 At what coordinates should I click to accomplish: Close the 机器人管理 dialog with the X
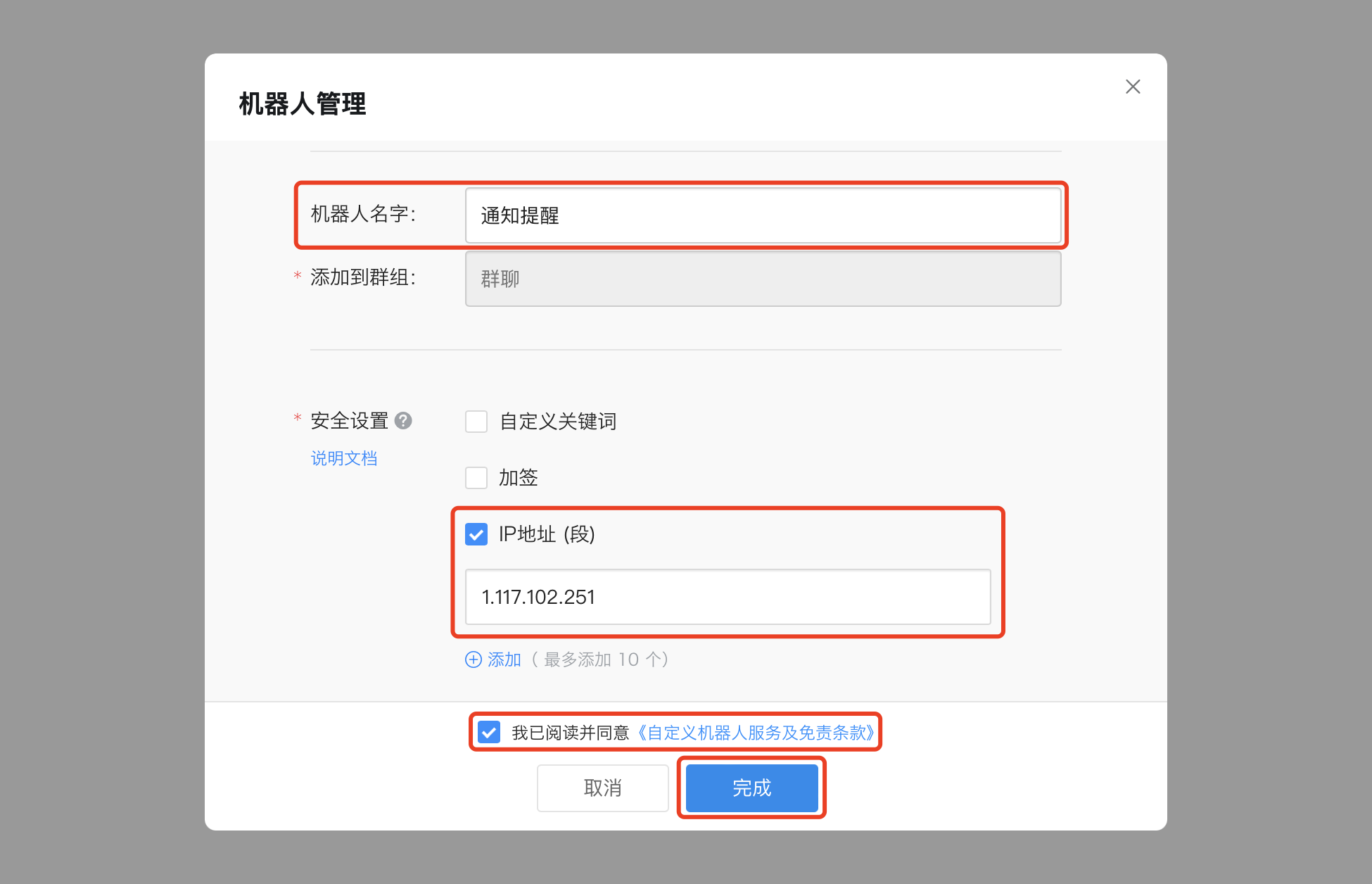pos(1133,87)
